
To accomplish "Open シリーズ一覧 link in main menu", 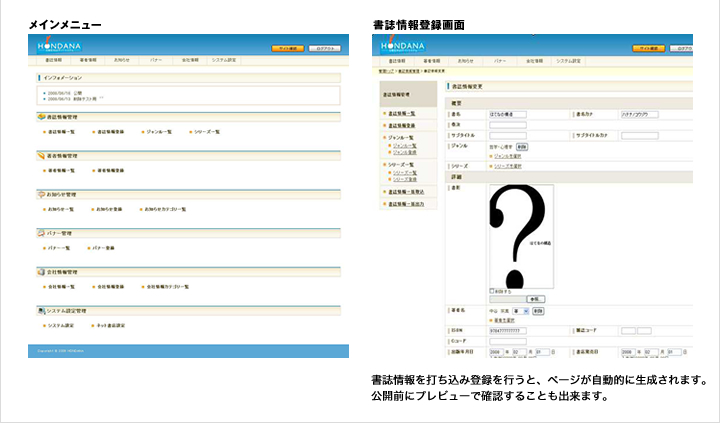I will click(x=207, y=132).
